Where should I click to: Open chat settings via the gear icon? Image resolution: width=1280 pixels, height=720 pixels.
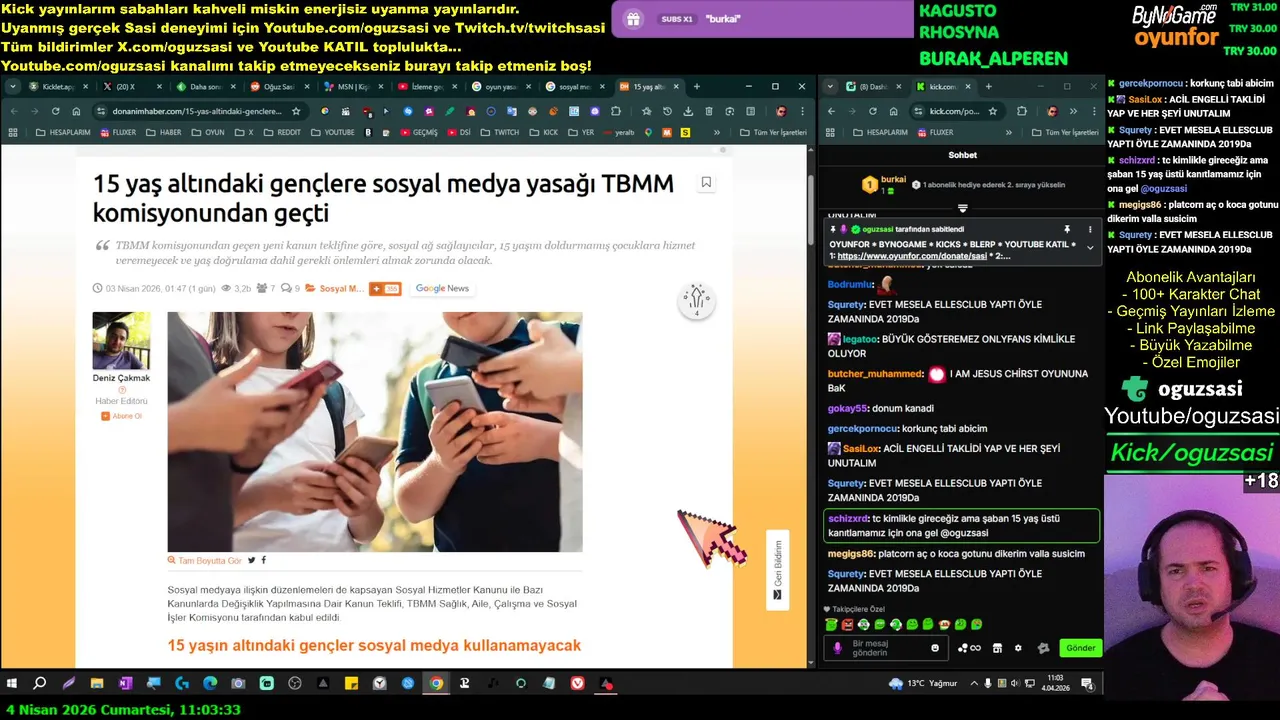tap(1018, 648)
